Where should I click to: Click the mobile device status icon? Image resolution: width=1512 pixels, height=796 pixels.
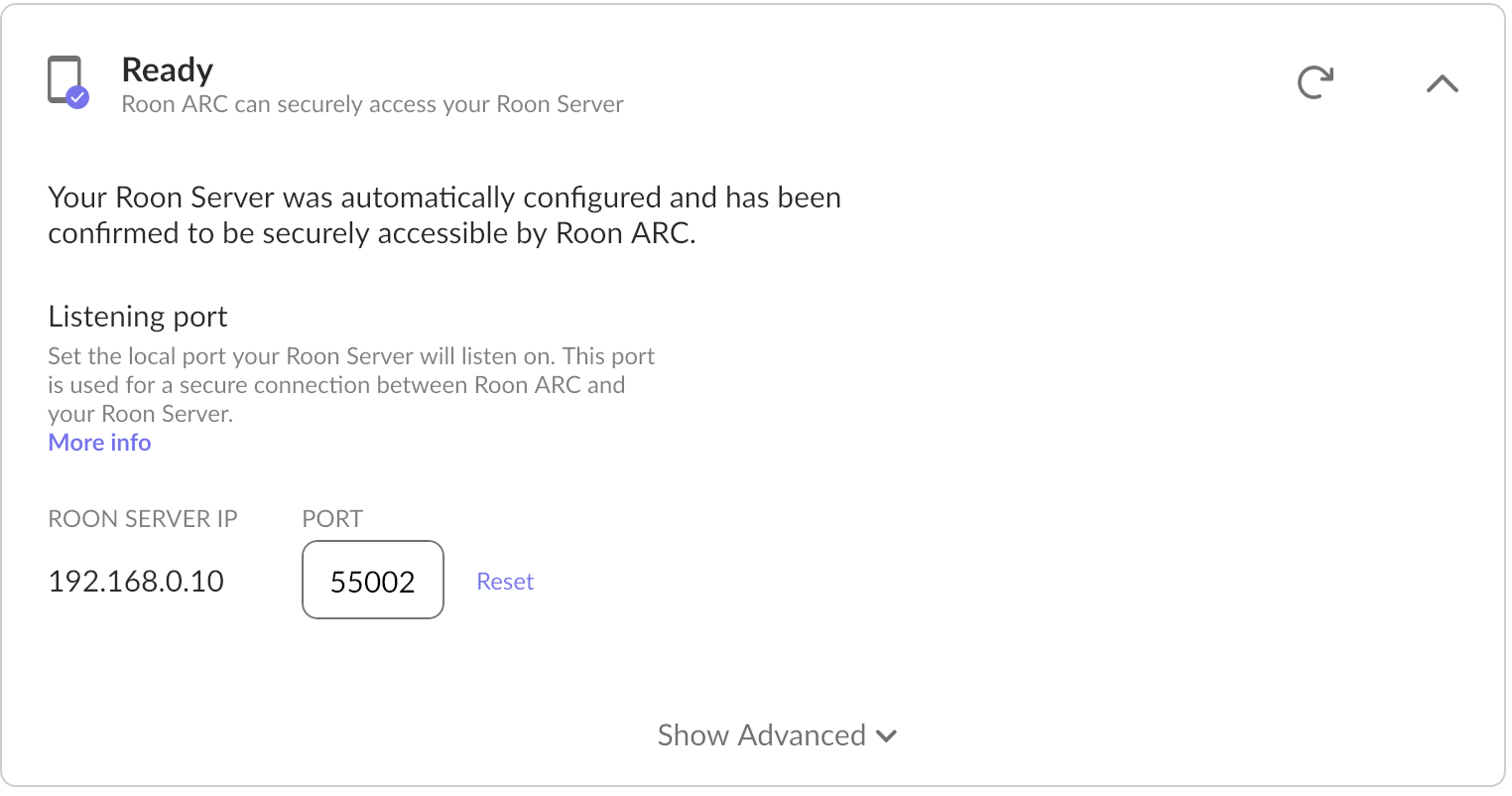[x=67, y=81]
